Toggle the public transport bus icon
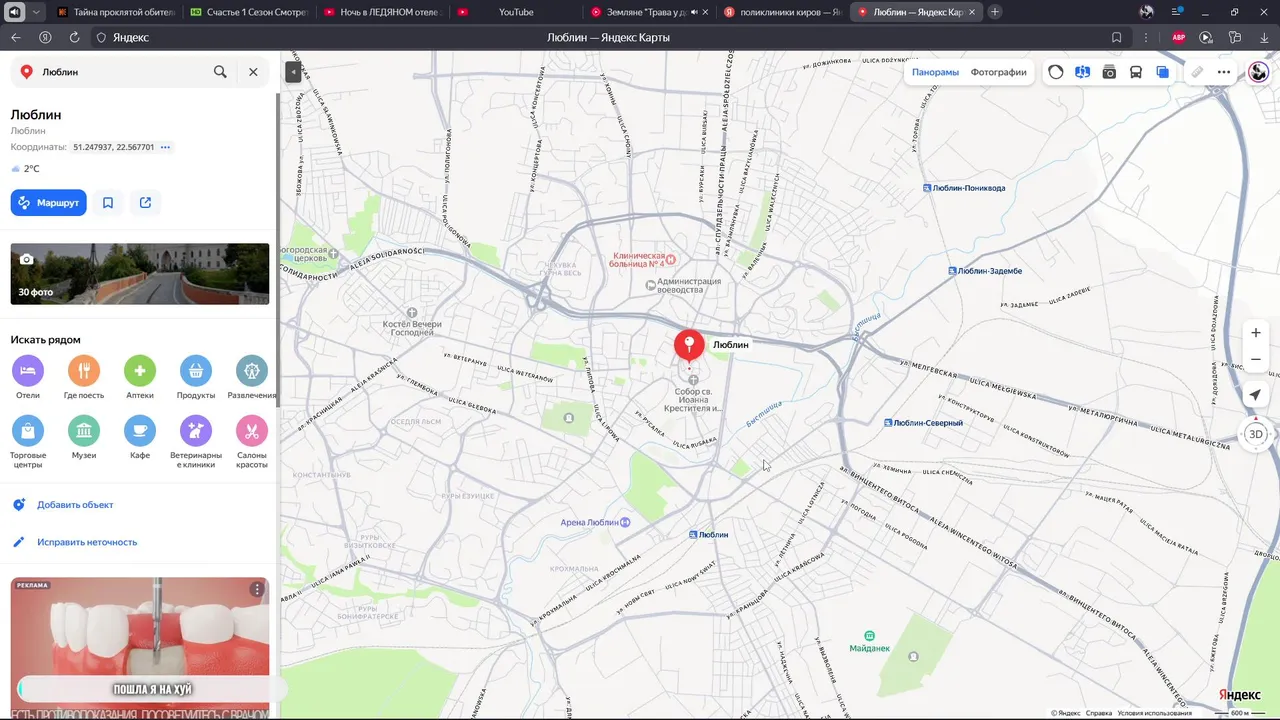The height and width of the screenshot is (720, 1280). click(1136, 72)
